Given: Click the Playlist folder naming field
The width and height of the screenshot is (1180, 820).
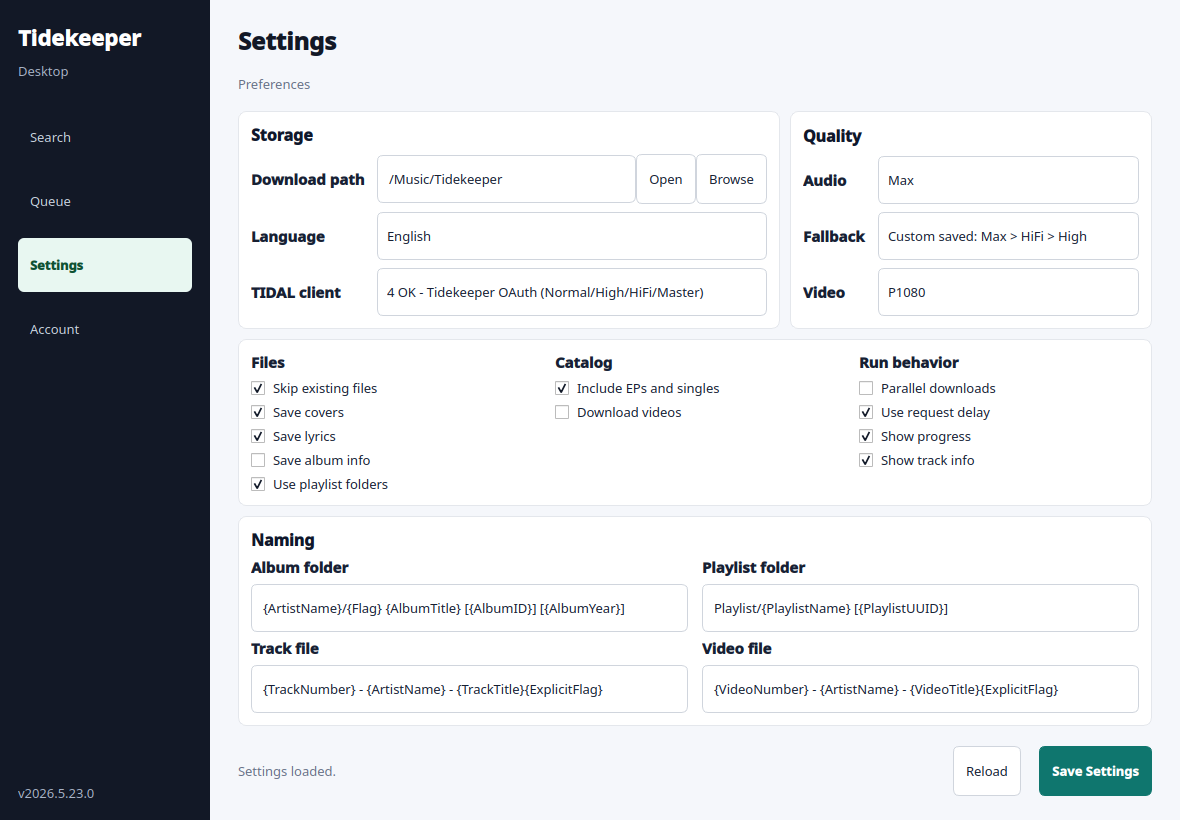Looking at the screenshot, I should click(x=920, y=608).
